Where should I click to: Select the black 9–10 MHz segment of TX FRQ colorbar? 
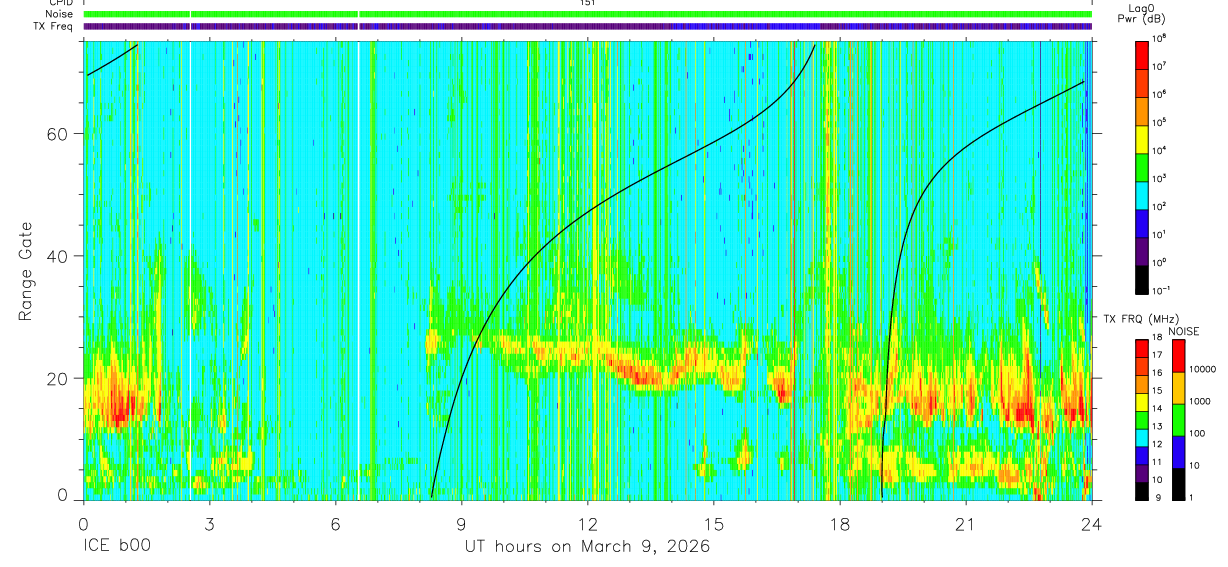click(x=1143, y=489)
